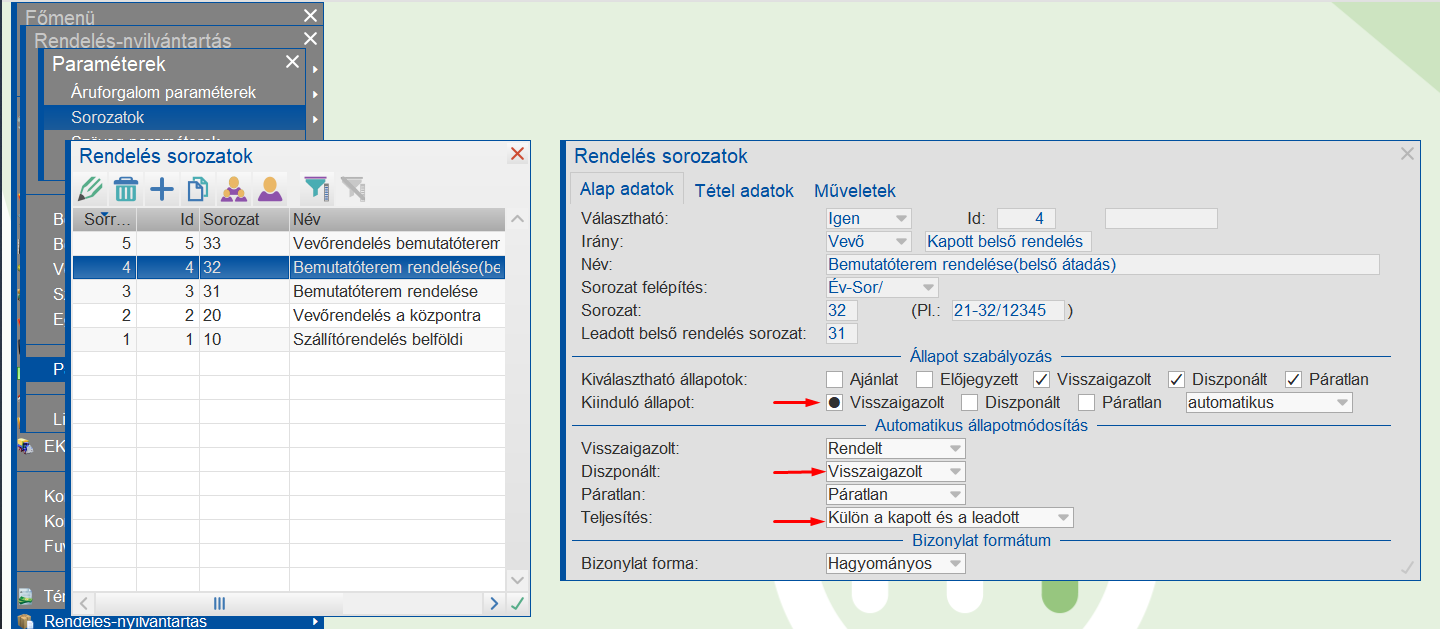Screen dimensions: 1440x629
Task: Sort by the Sorr... column header
Action: tap(104, 219)
